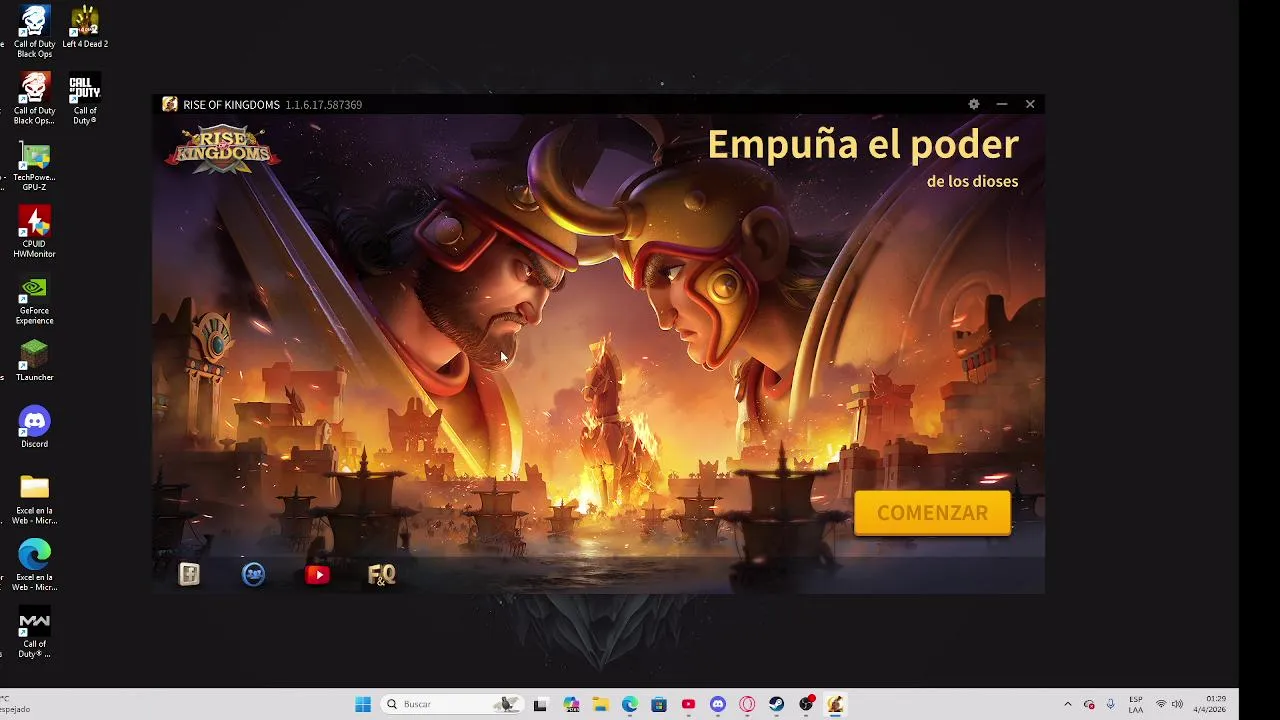The image size is (1280, 720).
Task: Open the YouTube taskbar icon
Action: click(688, 704)
